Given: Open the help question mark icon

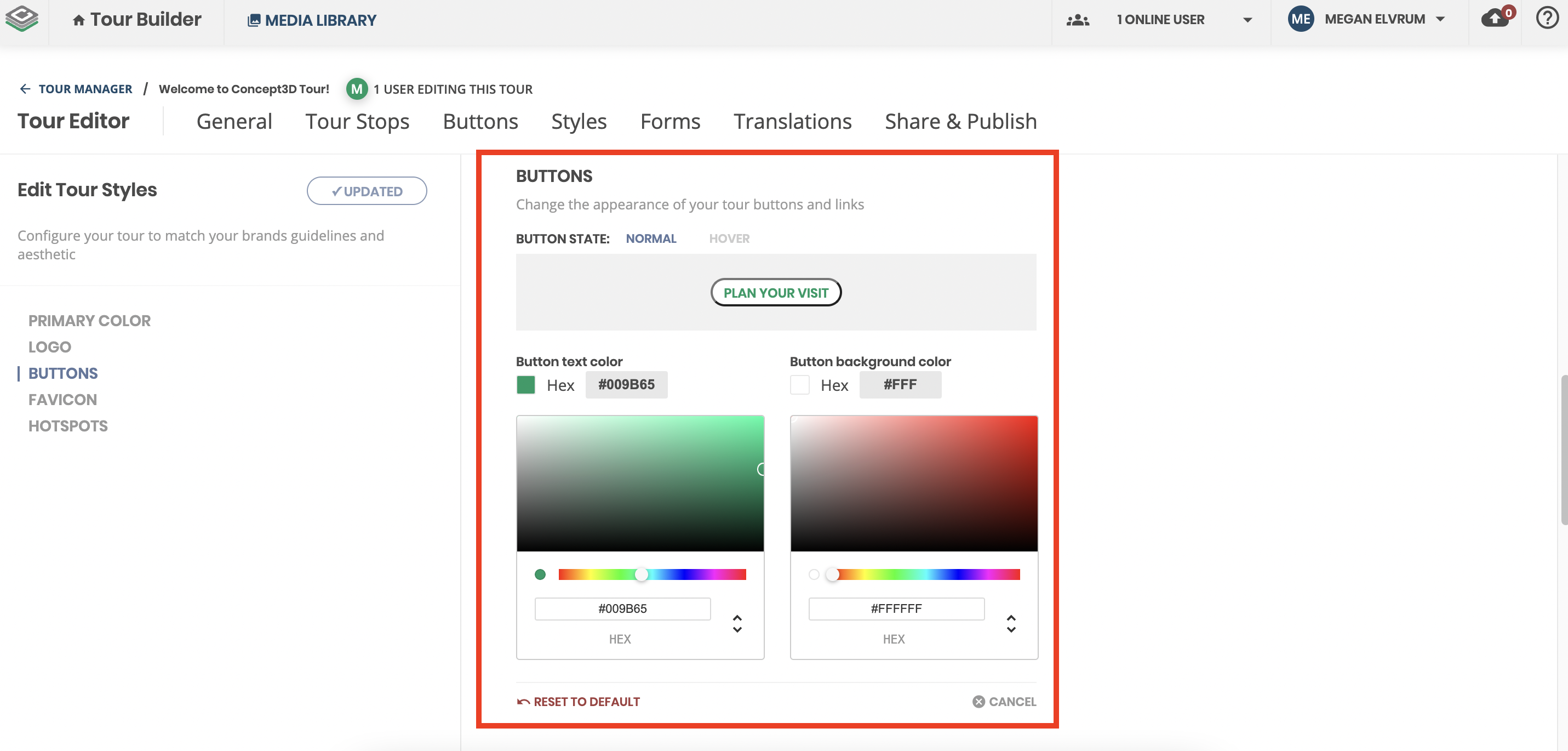Looking at the screenshot, I should point(1547,18).
